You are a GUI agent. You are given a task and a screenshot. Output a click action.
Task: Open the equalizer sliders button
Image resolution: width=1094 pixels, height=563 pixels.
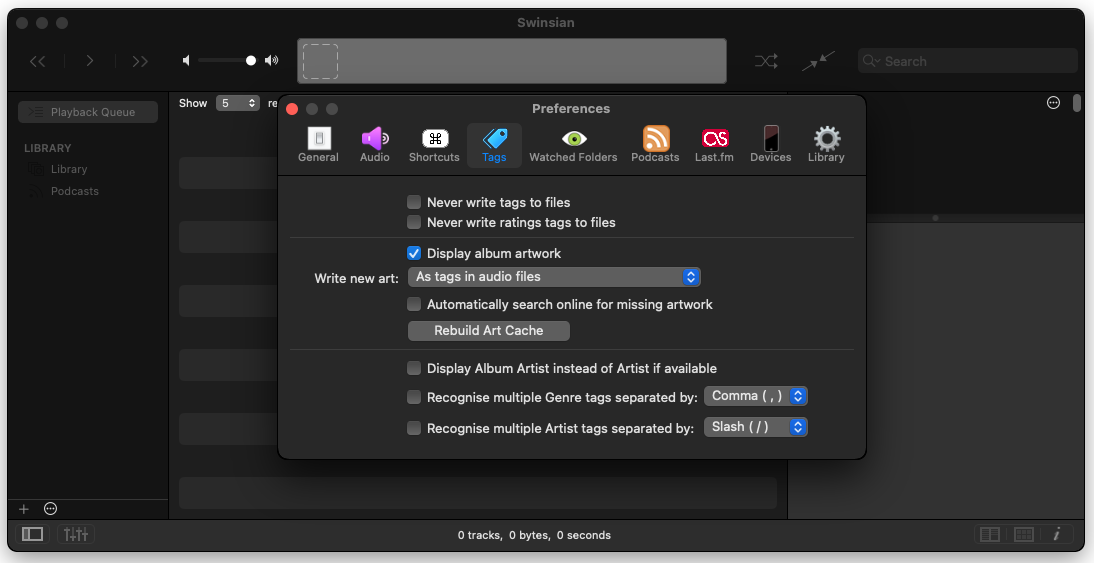click(76, 534)
